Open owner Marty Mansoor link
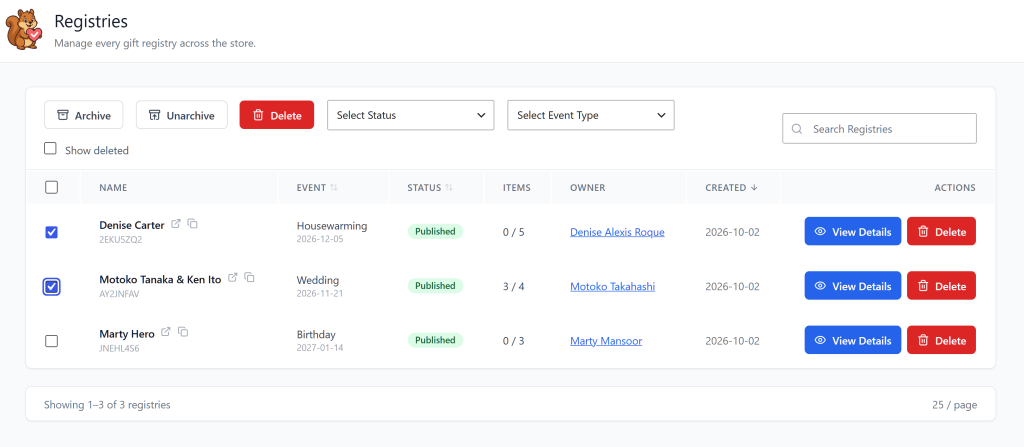This screenshot has width=1024, height=447. [606, 340]
